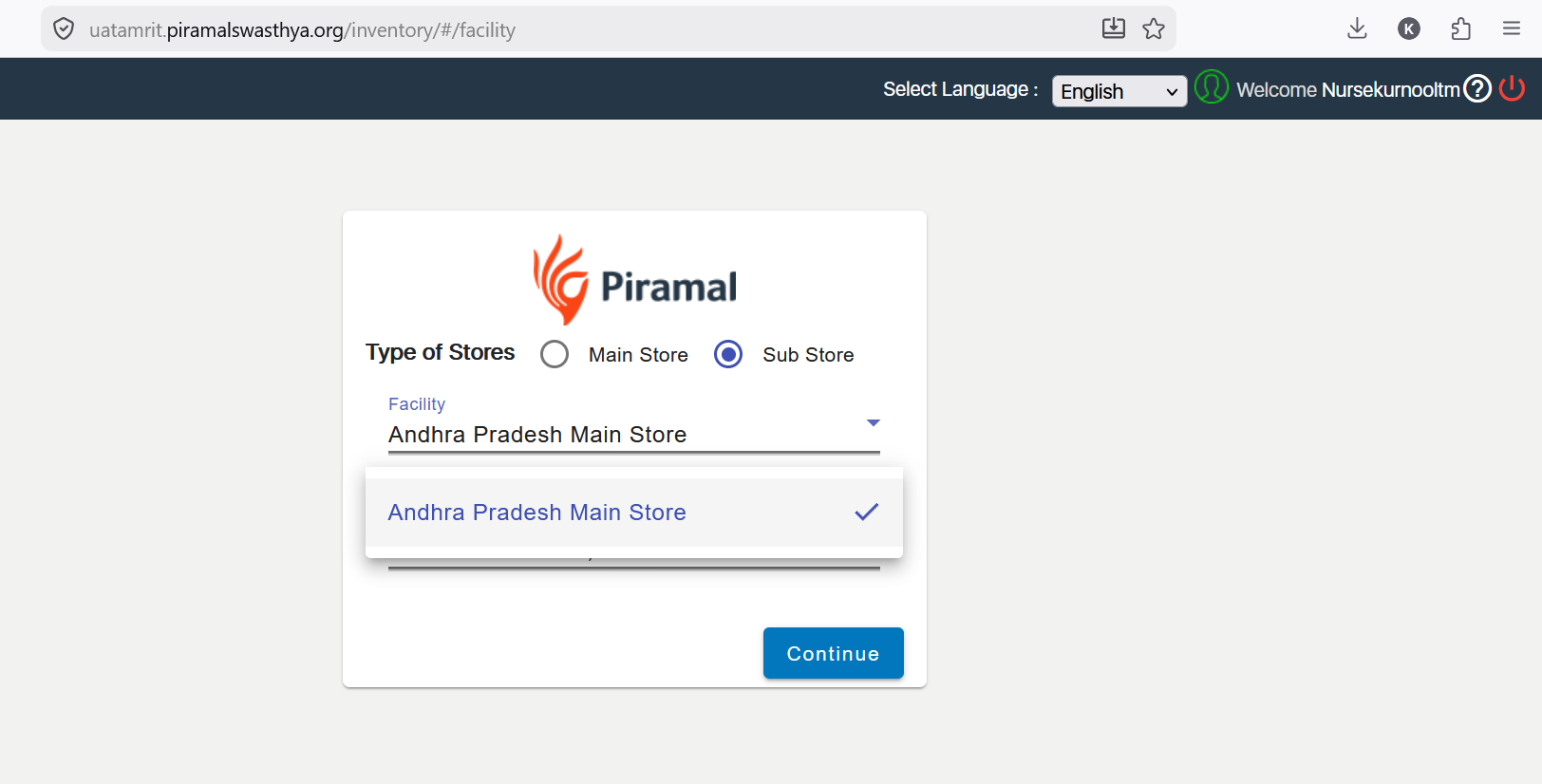Click the Continue button

coord(834,653)
